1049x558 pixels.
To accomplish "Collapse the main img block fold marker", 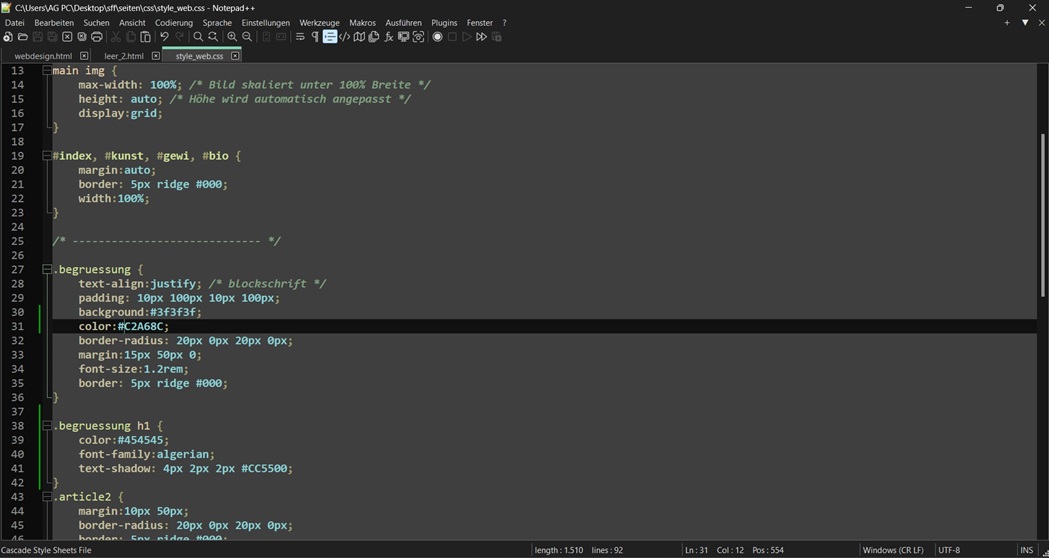I will pyautogui.click(x=46, y=71).
